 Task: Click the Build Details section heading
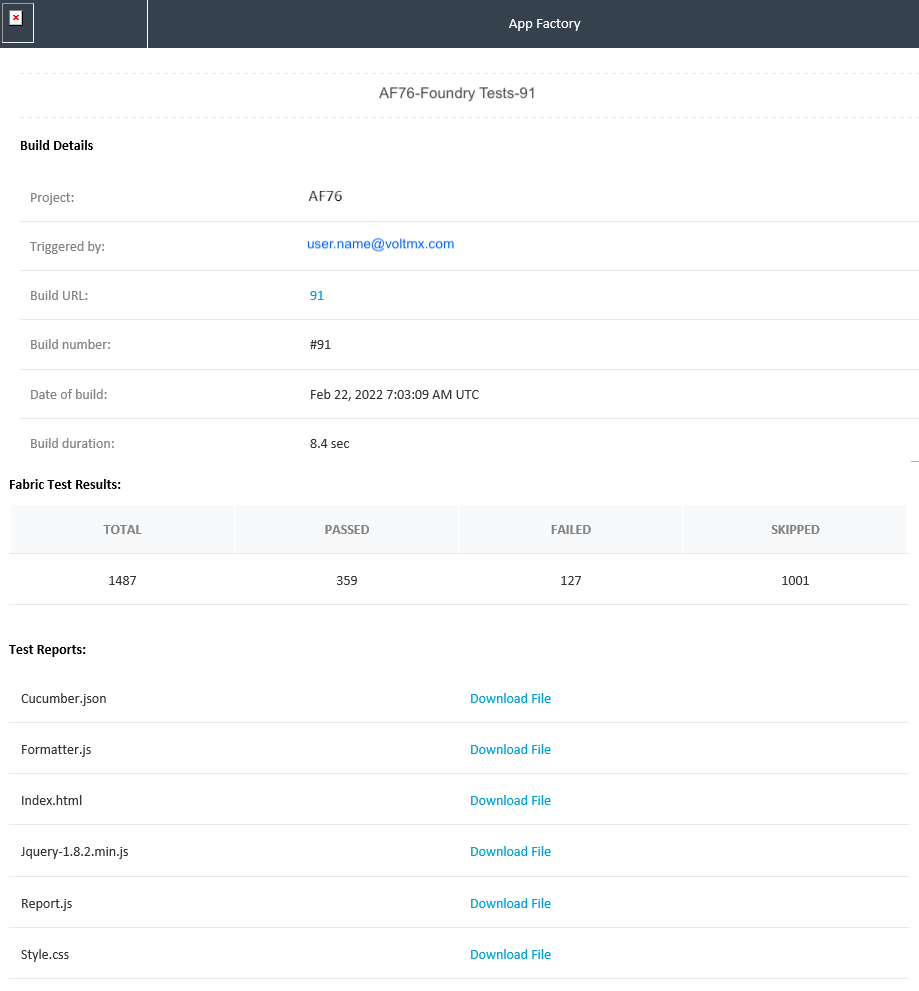[x=57, y=146]
